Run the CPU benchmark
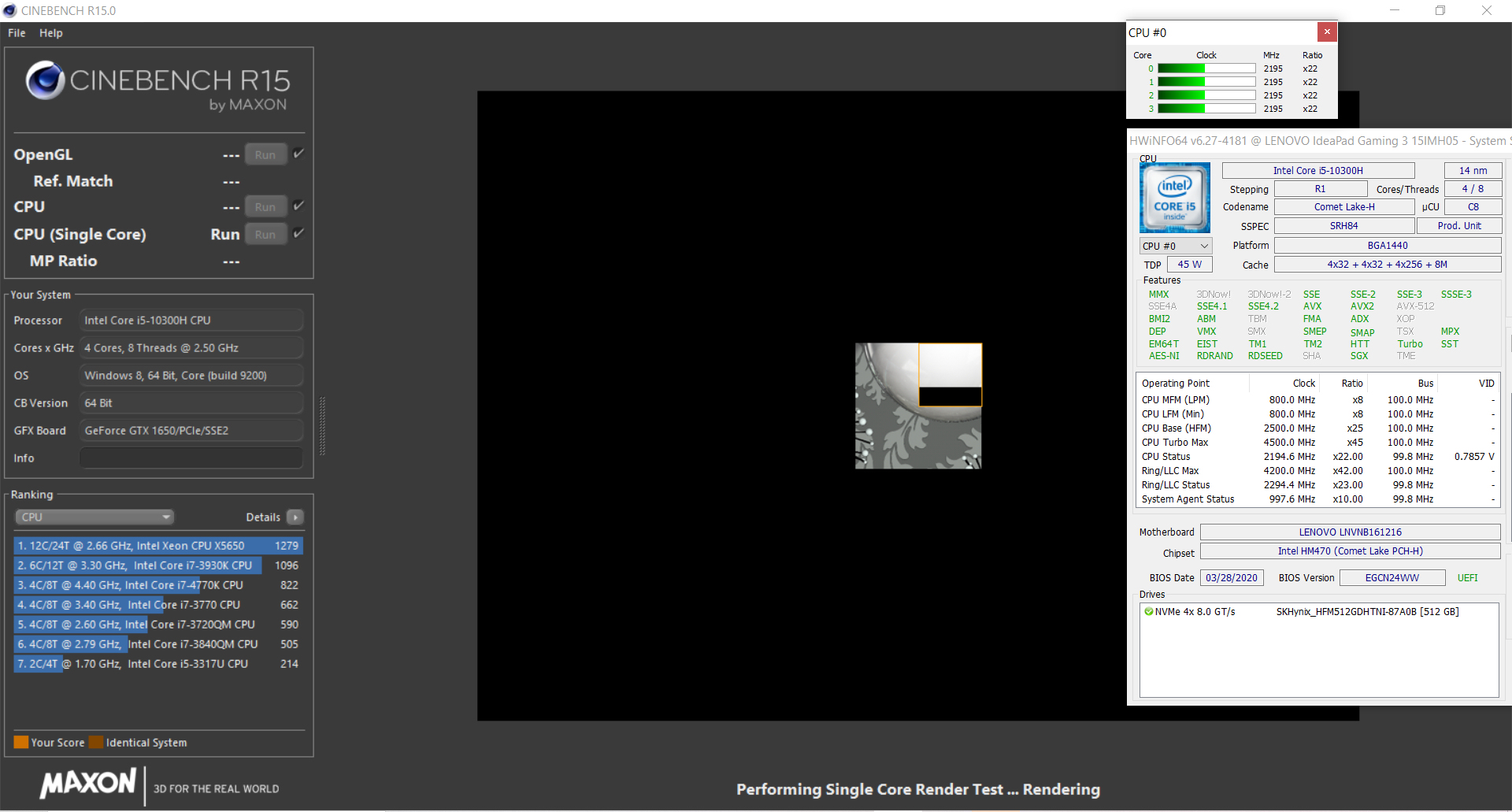 [265, 207]
